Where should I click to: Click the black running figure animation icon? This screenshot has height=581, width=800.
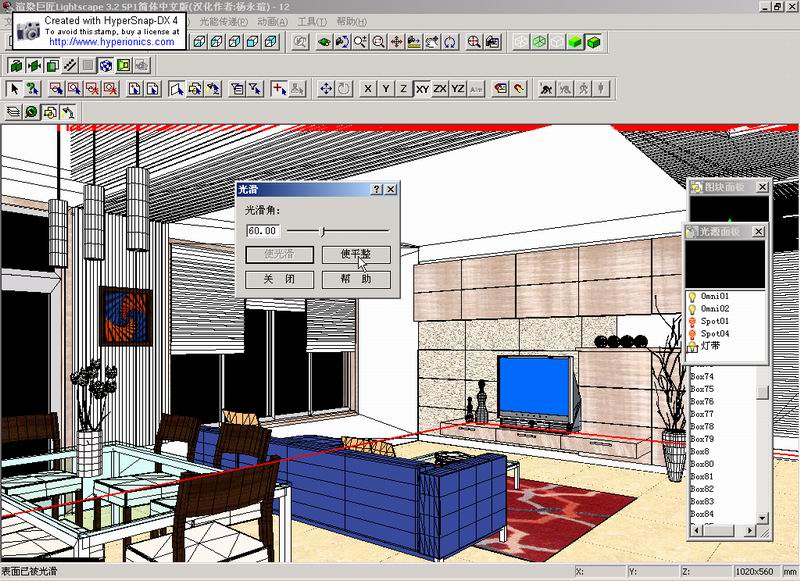click(x=546, y=89)
